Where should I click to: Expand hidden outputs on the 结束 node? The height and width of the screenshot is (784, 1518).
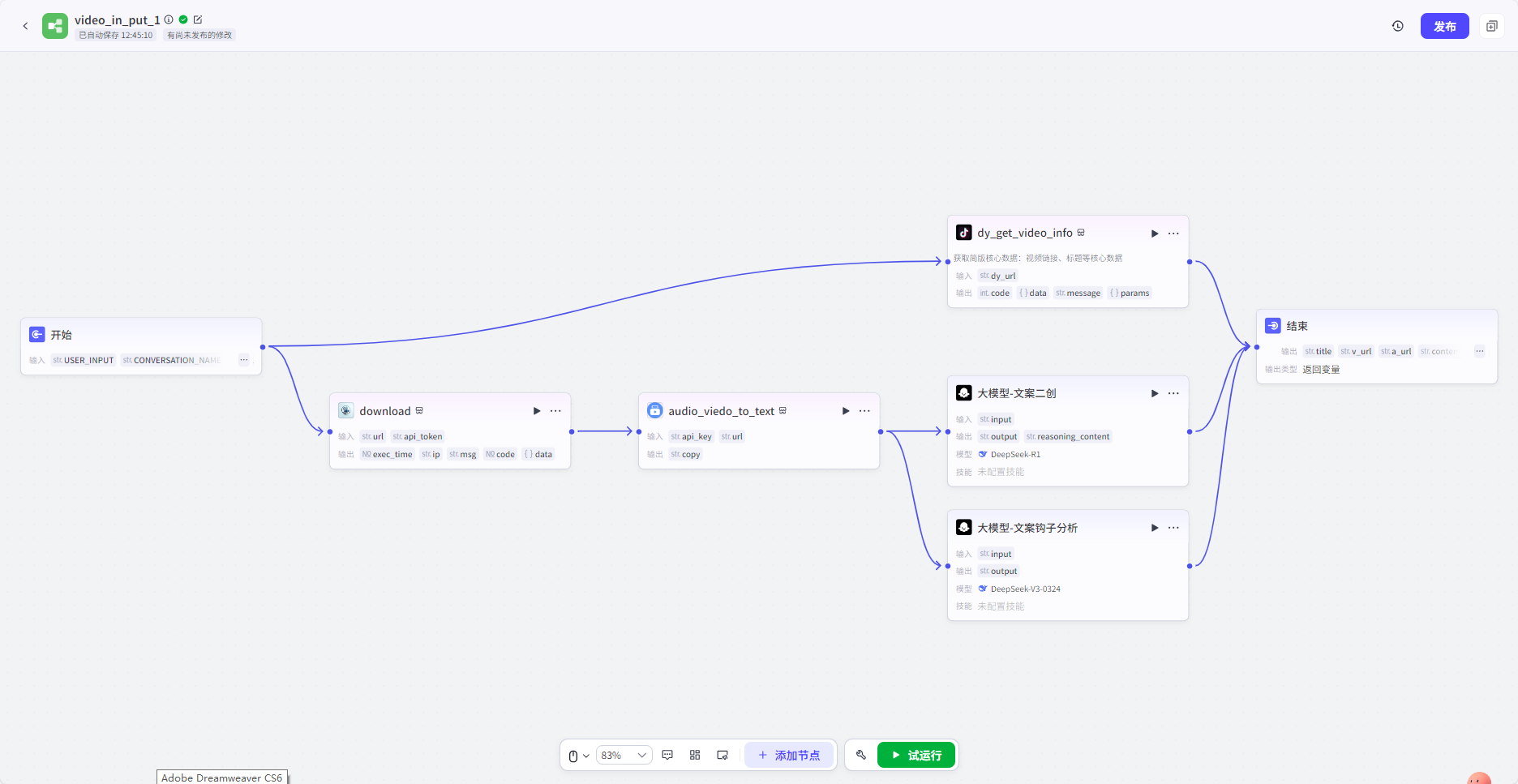click(x=1479, y=351)
